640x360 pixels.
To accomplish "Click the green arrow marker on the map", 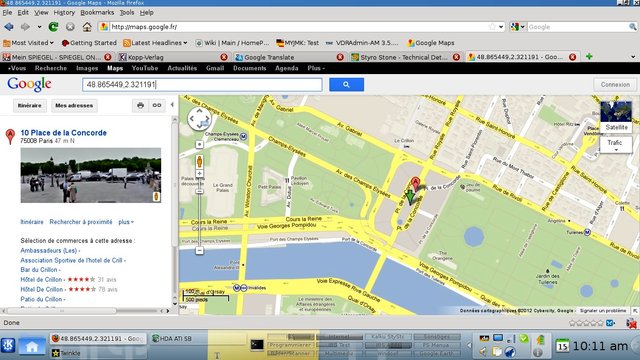I will point(410,197).
